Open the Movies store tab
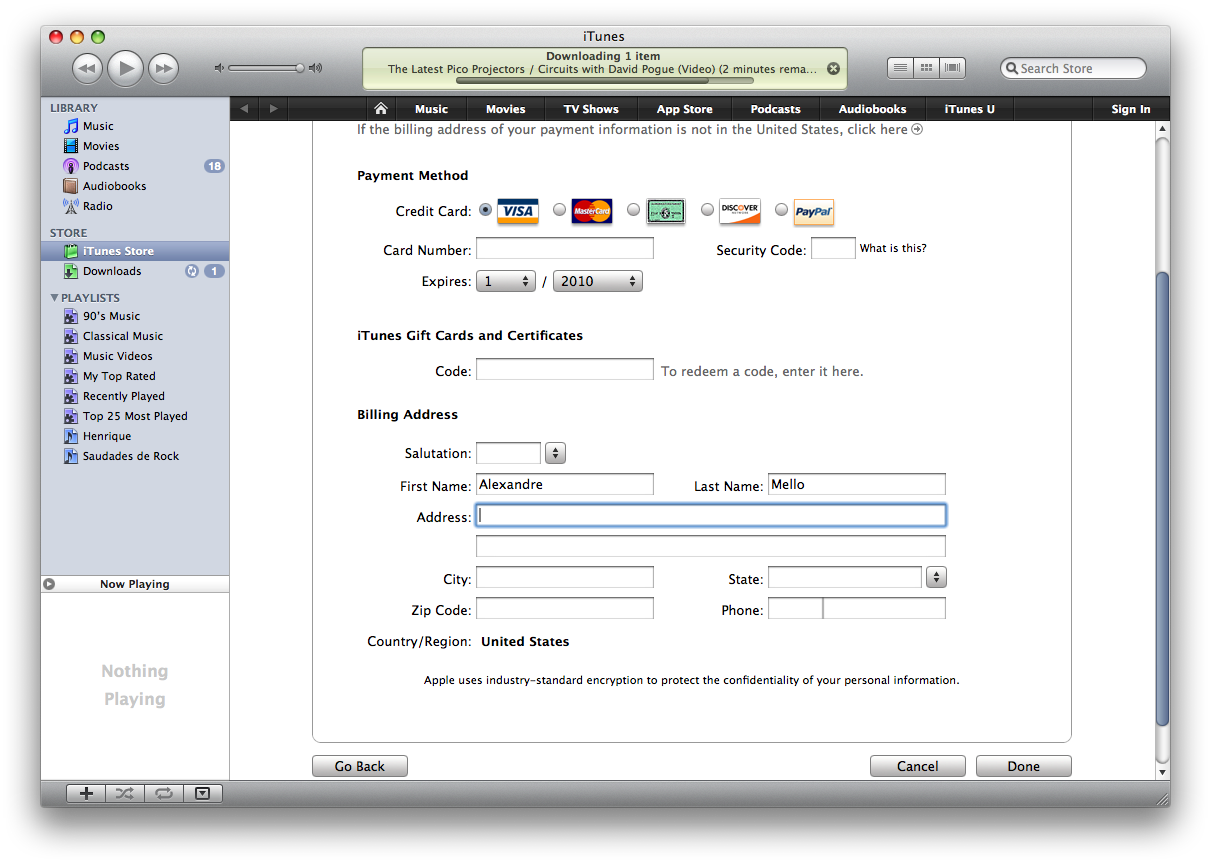Viewport: 1211px width, 863px height. coord(505,109)
